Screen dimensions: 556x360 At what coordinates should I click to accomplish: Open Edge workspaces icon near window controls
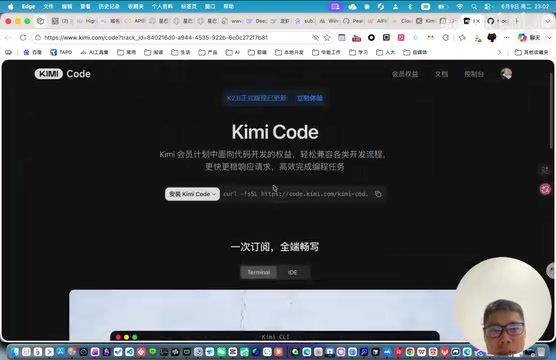(40, 21)
